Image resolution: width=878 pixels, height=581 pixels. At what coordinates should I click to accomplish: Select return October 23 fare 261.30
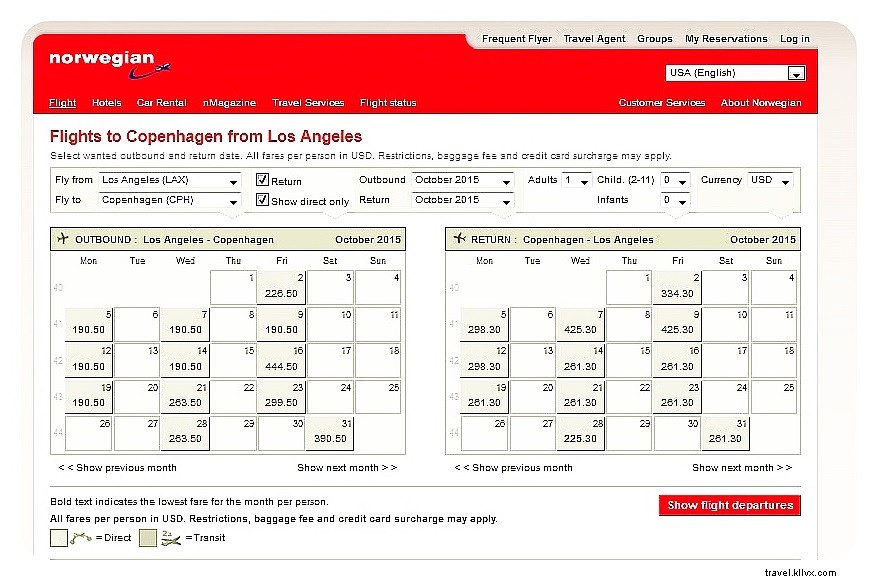pos(677,397)
